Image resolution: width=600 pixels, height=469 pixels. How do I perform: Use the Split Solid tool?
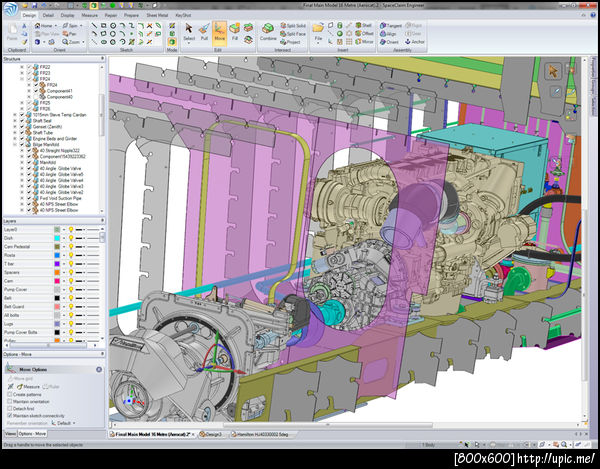tap(293, 25)
